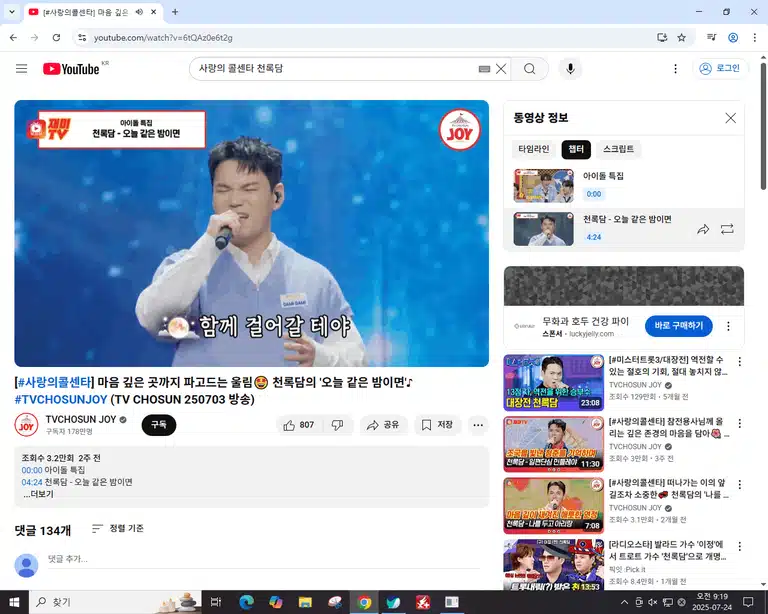Image resolution: width=768 pixels, height=614 pixels.
Task: Go back in browser
Action: click(x=13, y=38)
